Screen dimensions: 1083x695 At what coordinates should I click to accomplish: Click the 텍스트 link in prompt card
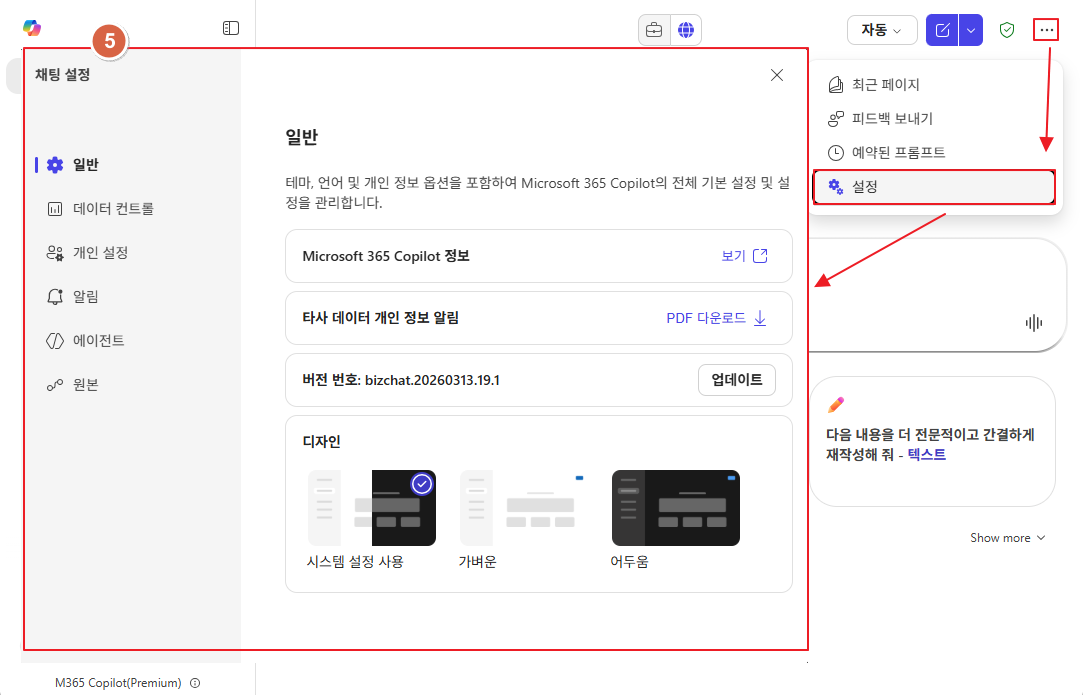pyautogui.click(x=926, y=455)
